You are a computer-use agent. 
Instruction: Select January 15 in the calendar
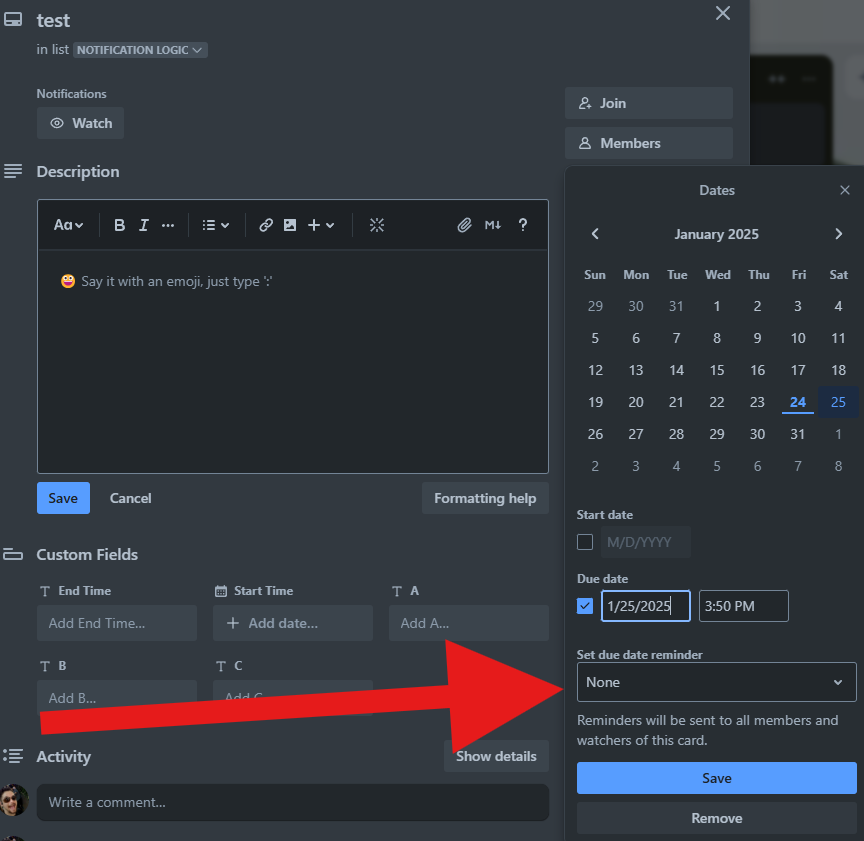(x=716, y=370)
